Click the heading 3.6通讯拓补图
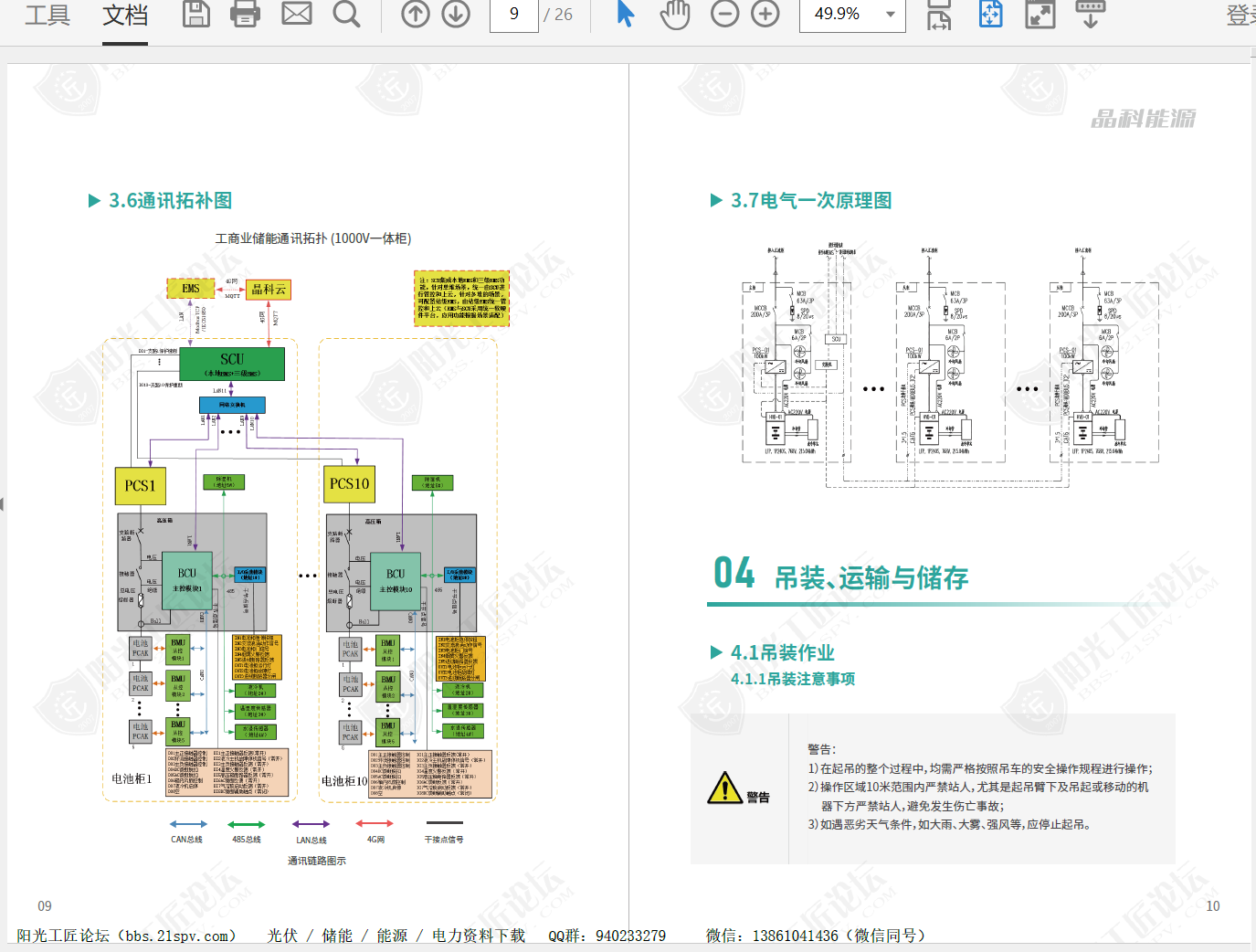This screenshot has width=1256, height=952. (x=170, y=201)
